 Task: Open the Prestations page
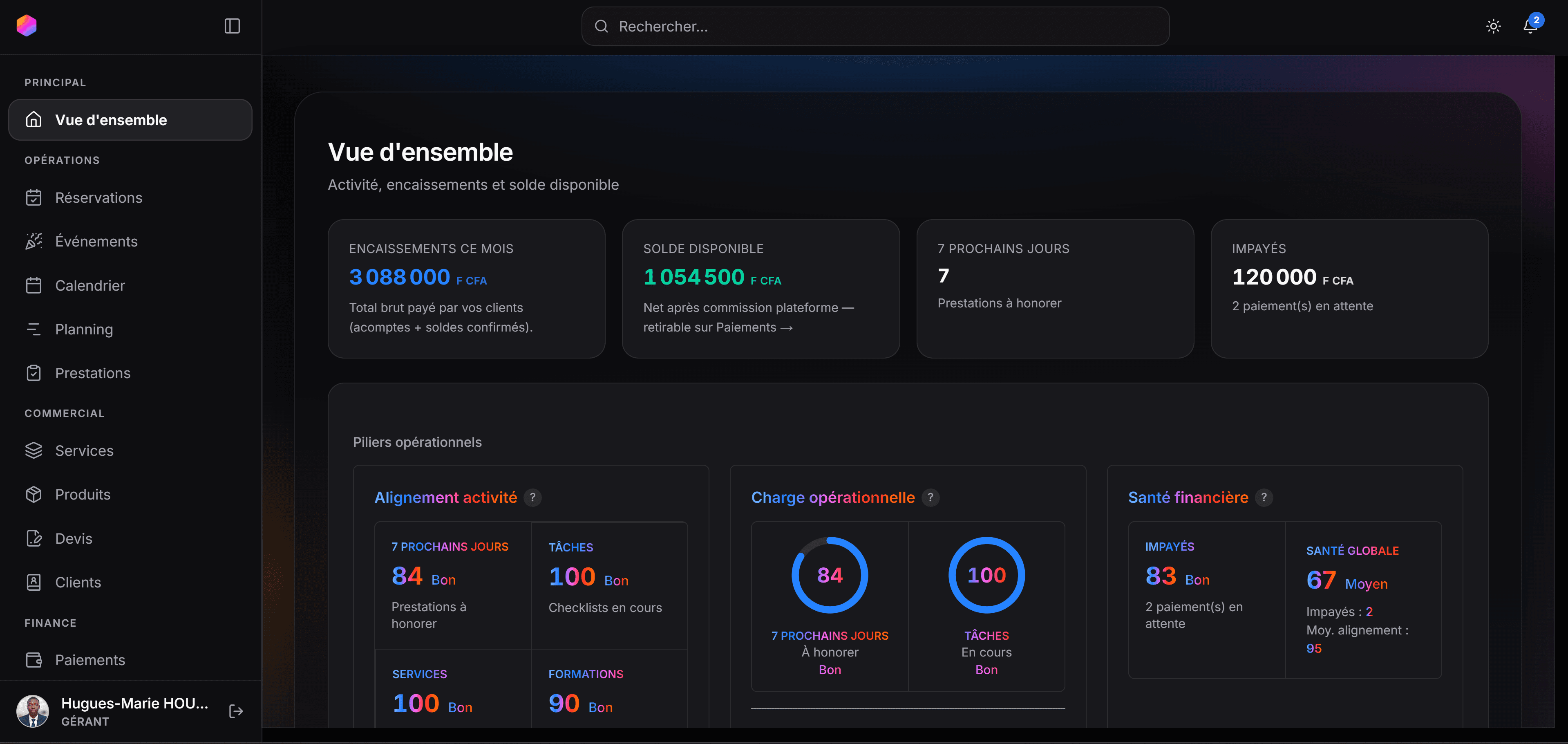pos(130,373)
